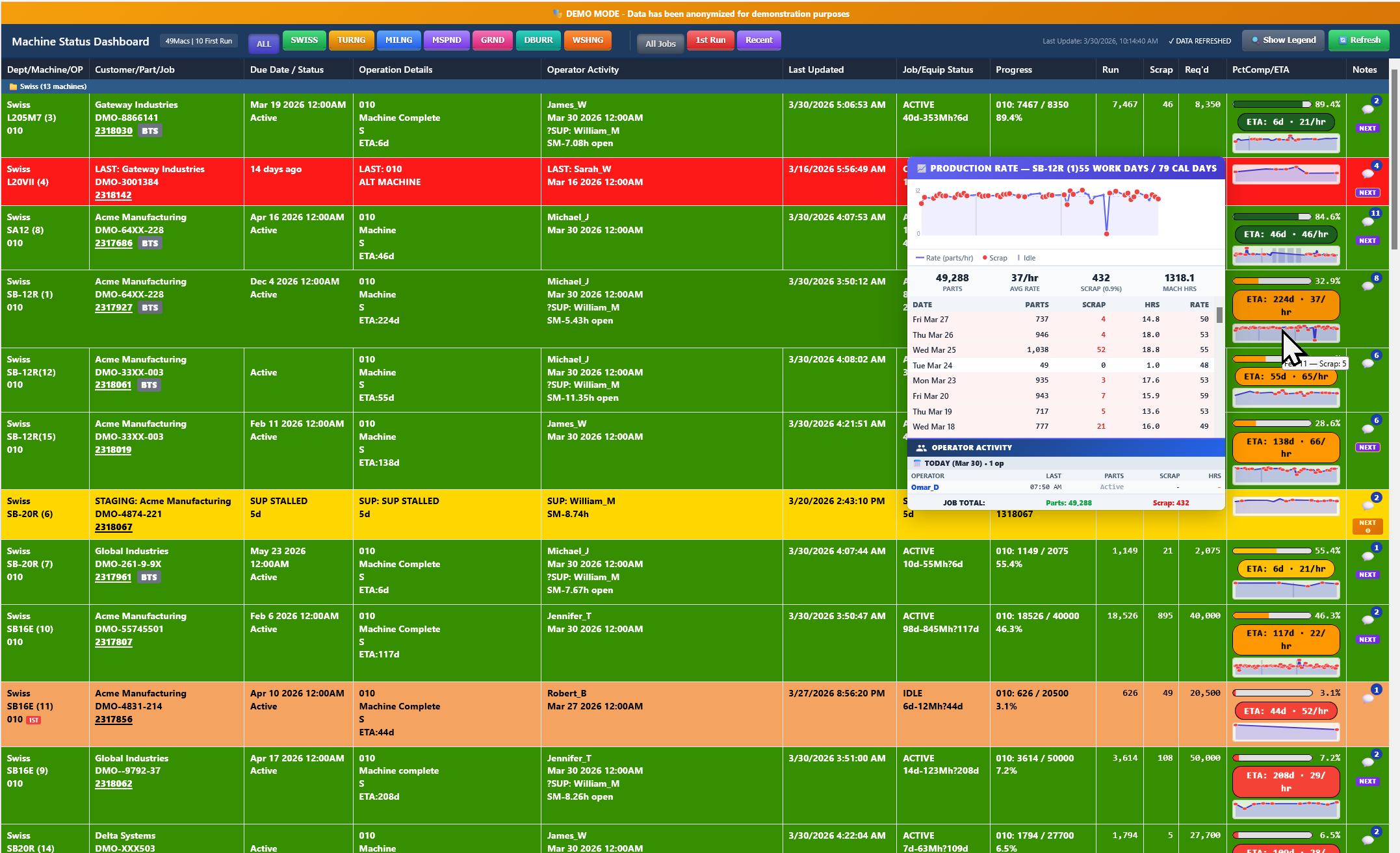Click the notes icon showing 11 on Swiss SA12 row
1400x853 pixels.
[x=1368, y=221]
